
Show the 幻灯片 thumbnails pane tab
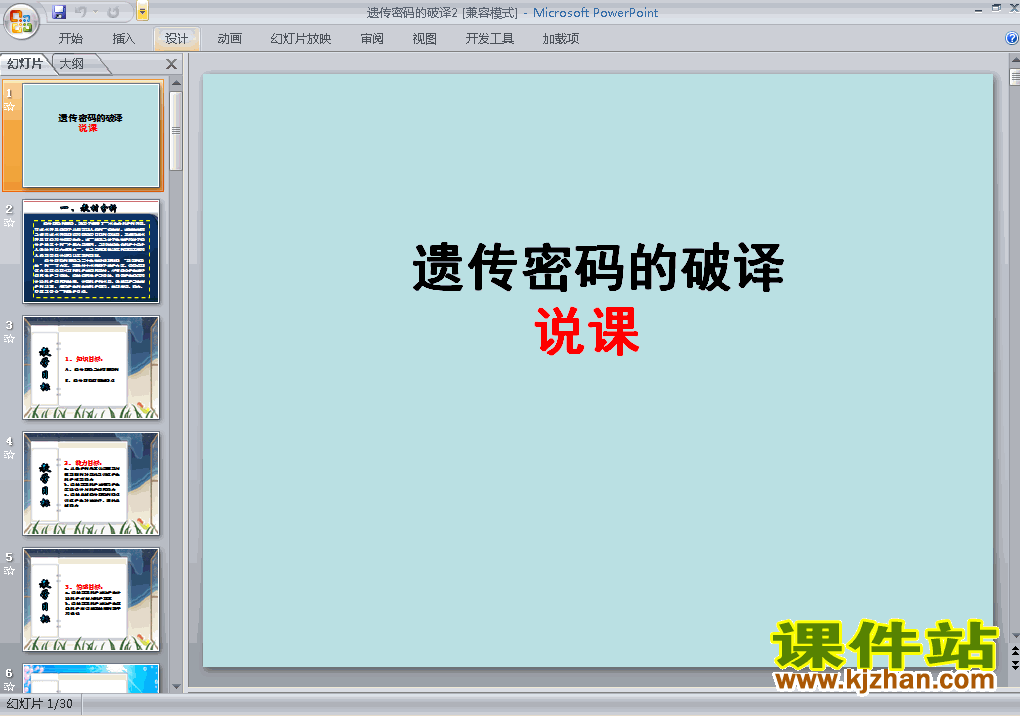(x=25, y=64)
